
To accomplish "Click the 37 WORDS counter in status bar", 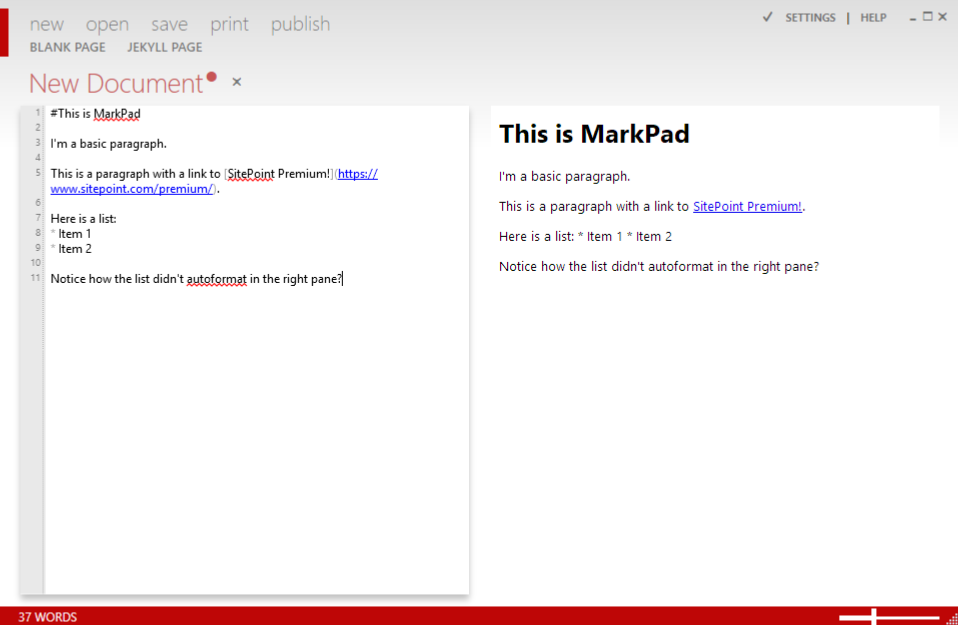I will (49, 617).
